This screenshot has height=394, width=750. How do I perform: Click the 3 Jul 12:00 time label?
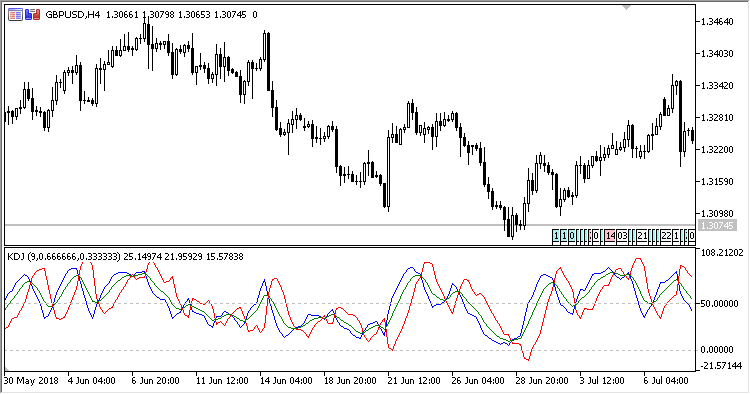[602, 381]
